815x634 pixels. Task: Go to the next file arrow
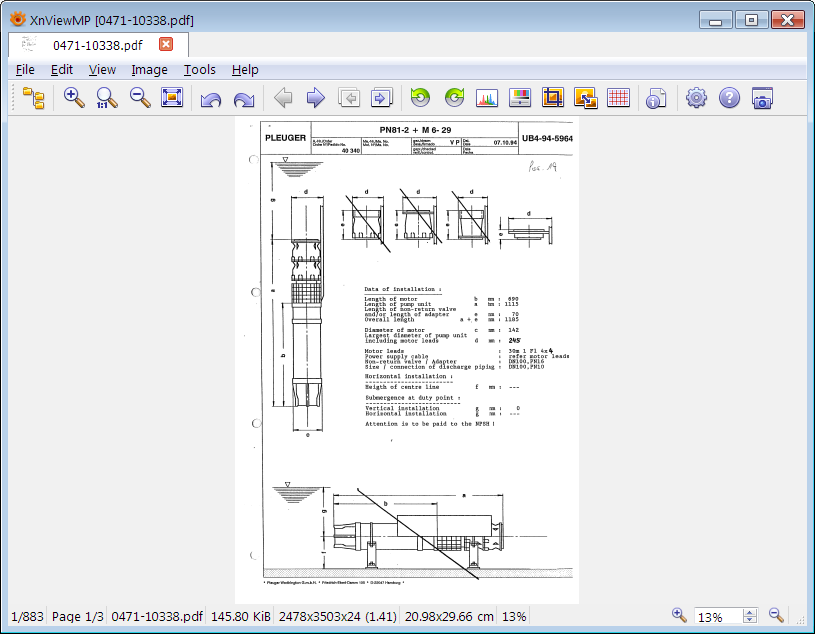pos(316,98)
